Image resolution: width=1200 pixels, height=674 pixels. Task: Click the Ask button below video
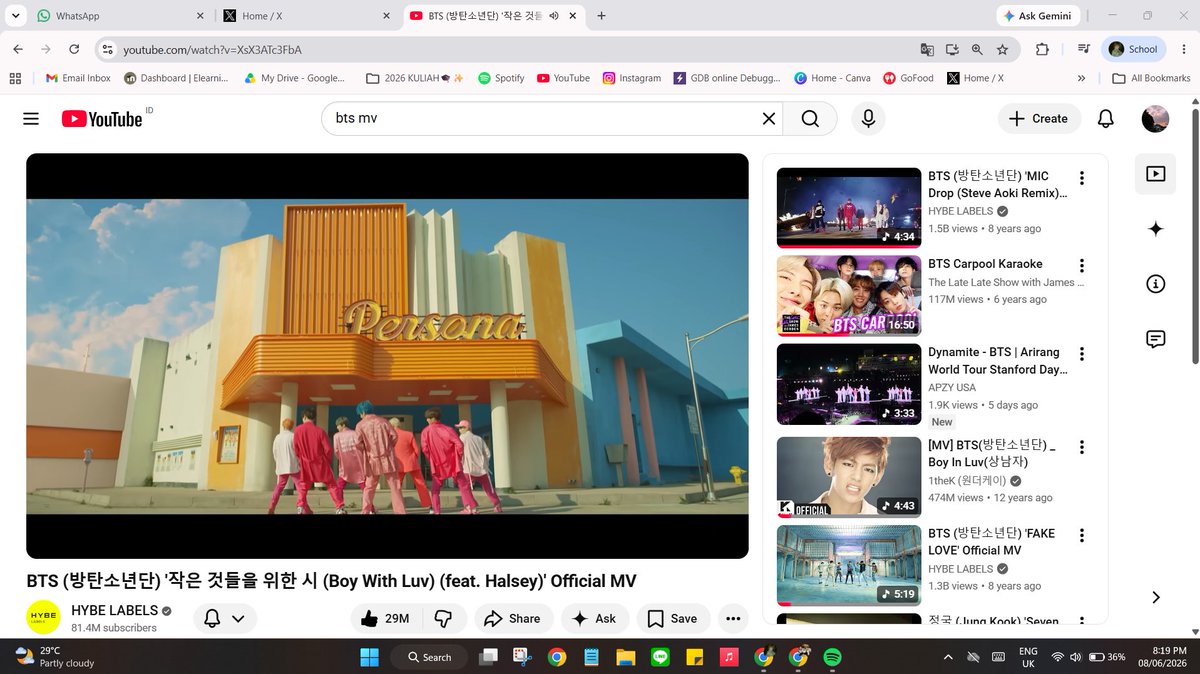point(595,619)
